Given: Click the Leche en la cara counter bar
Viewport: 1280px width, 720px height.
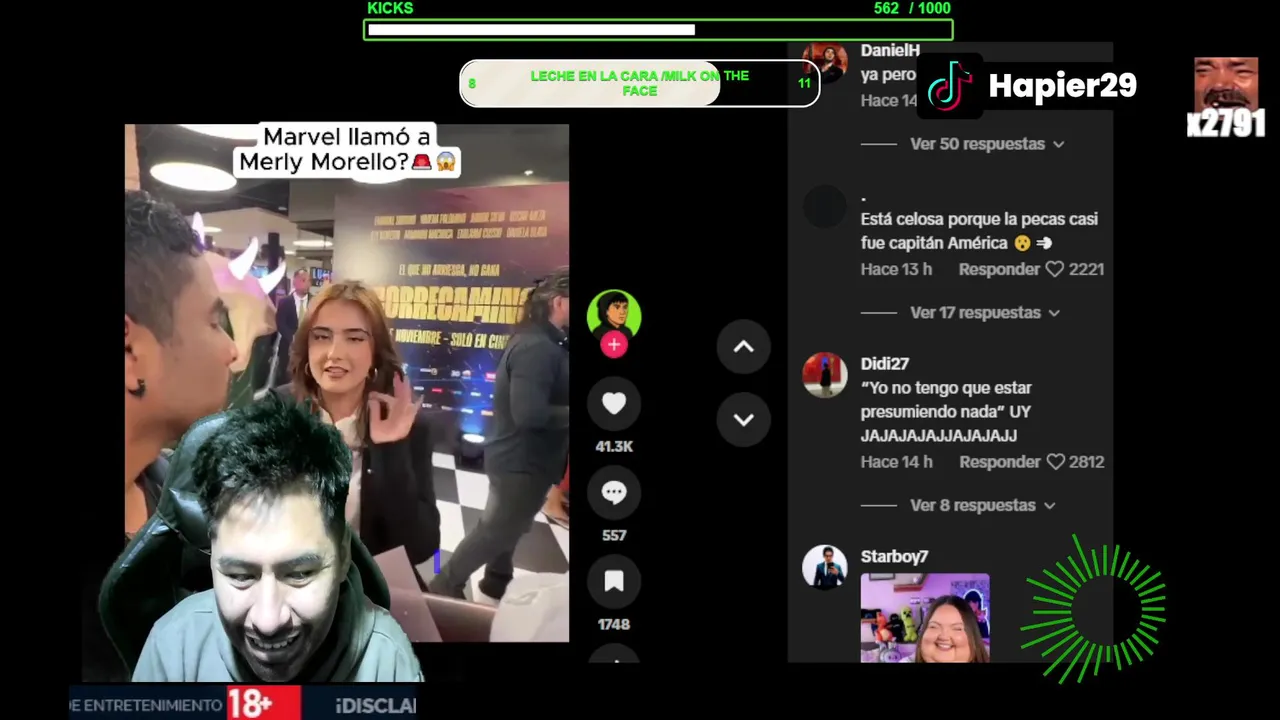Looking at the screenshot, I should coord(640,84).
